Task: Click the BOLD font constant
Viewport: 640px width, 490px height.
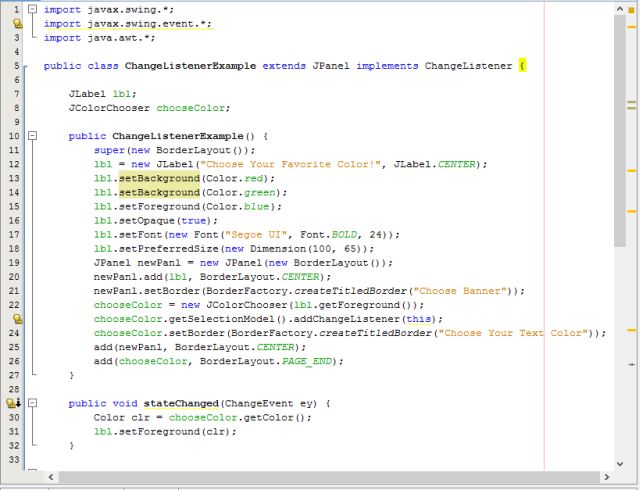Action: coord(344,235)
